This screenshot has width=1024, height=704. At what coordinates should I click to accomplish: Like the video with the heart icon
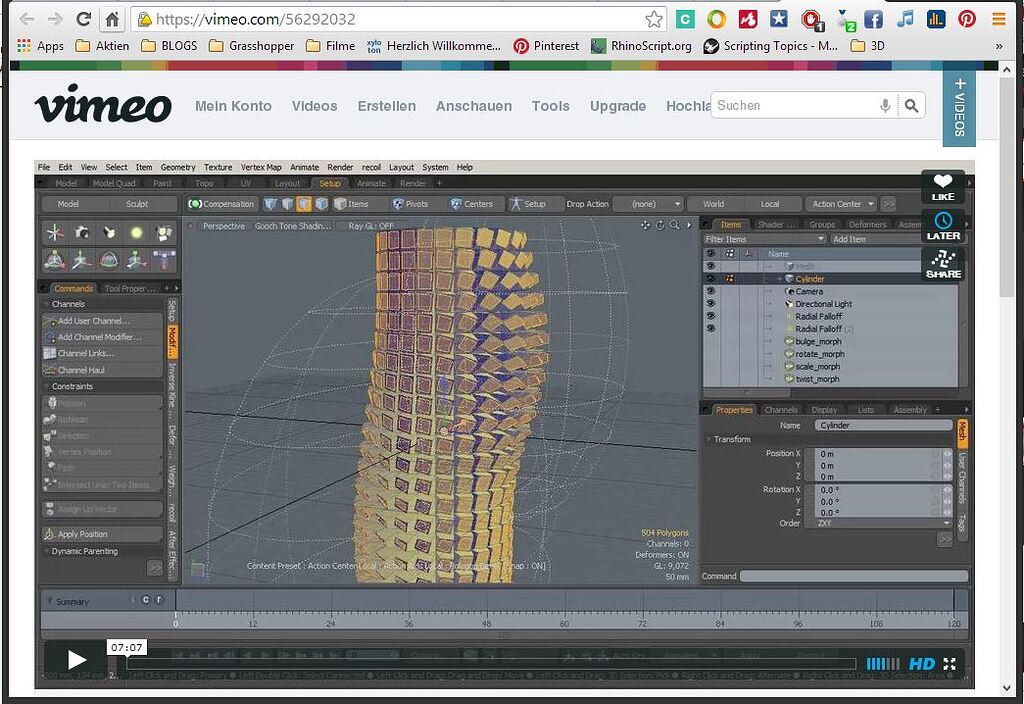tap(942, 187)
